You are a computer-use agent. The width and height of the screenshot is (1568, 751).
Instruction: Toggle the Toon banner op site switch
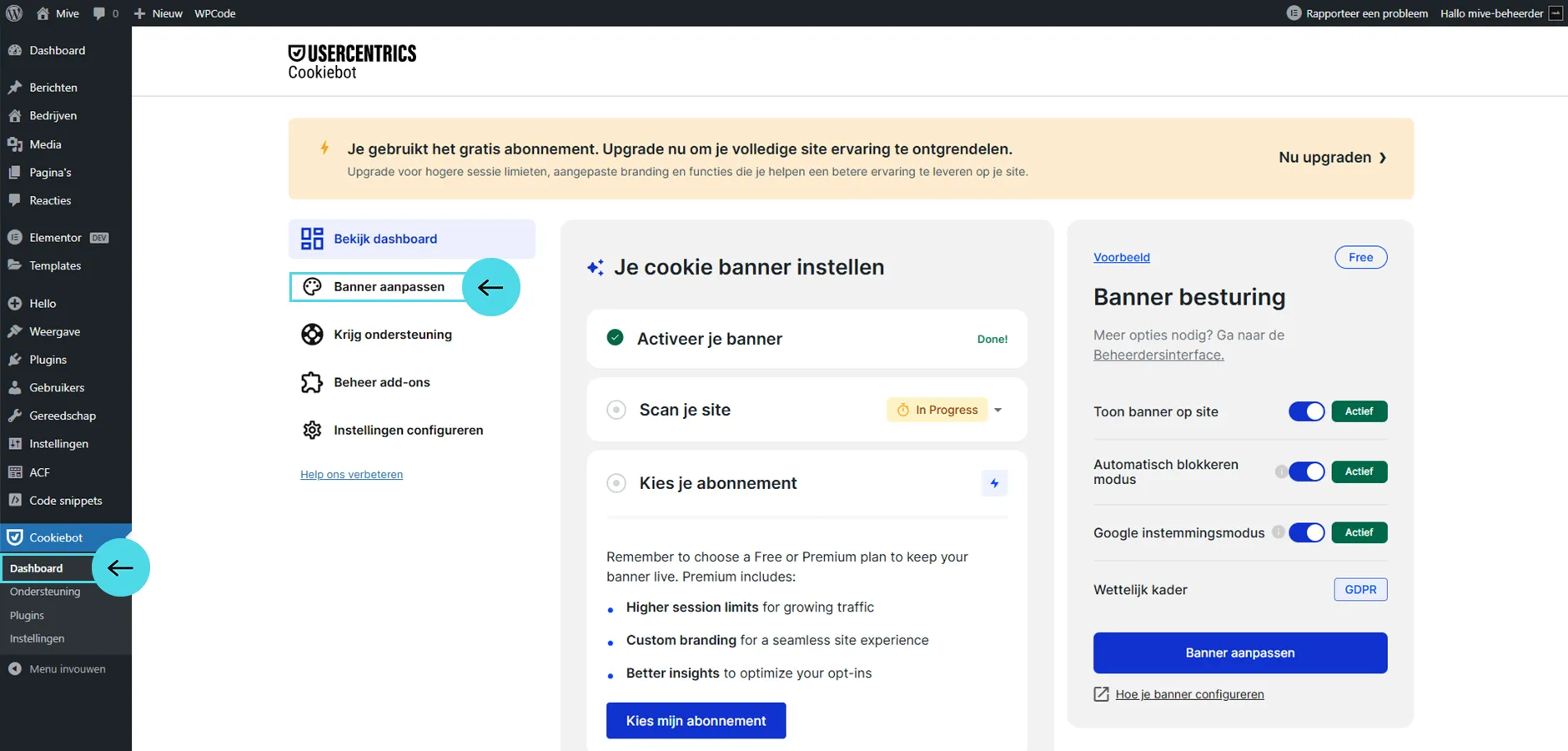point(1306,411)
